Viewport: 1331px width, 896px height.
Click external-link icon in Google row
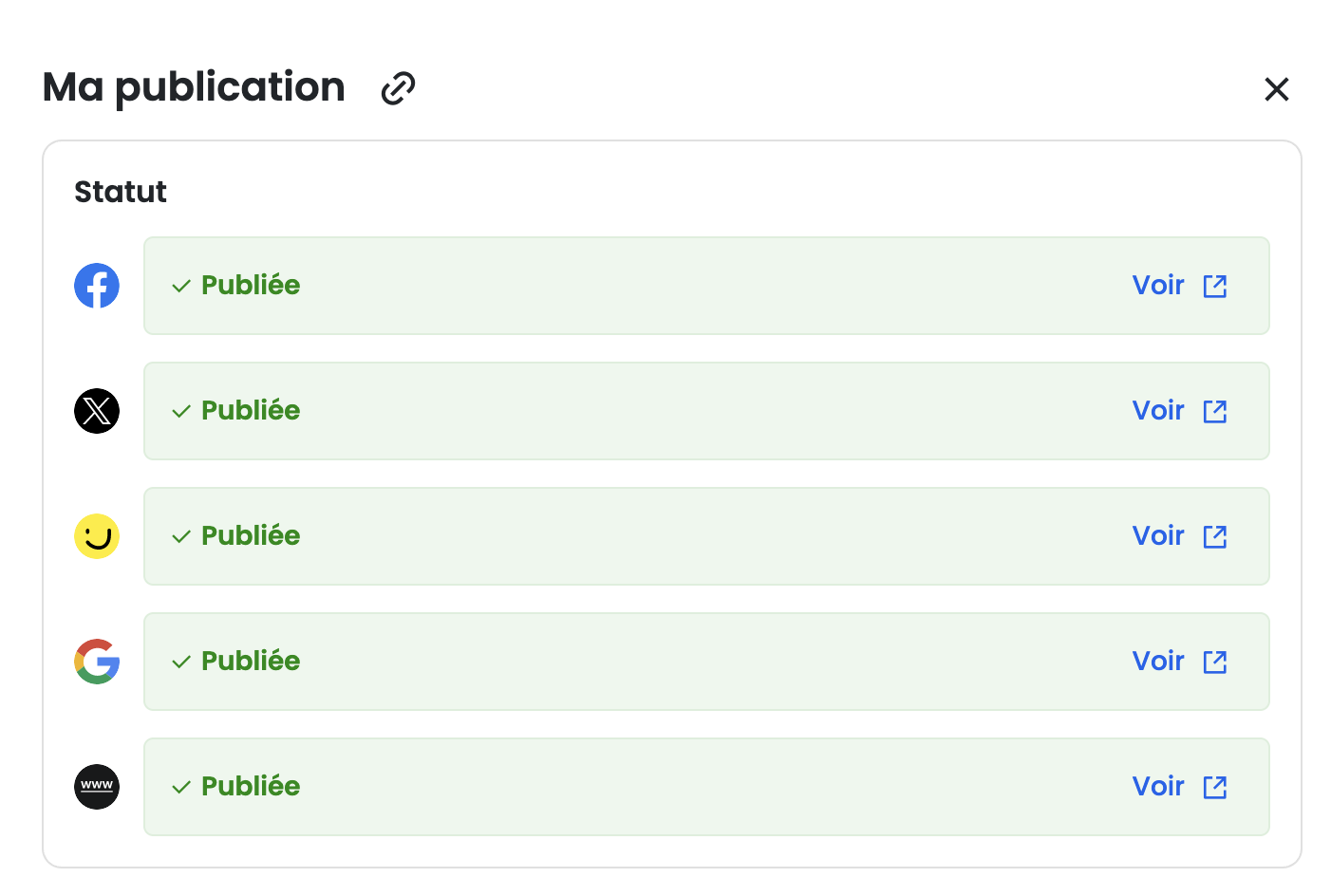click(1215, 663)
